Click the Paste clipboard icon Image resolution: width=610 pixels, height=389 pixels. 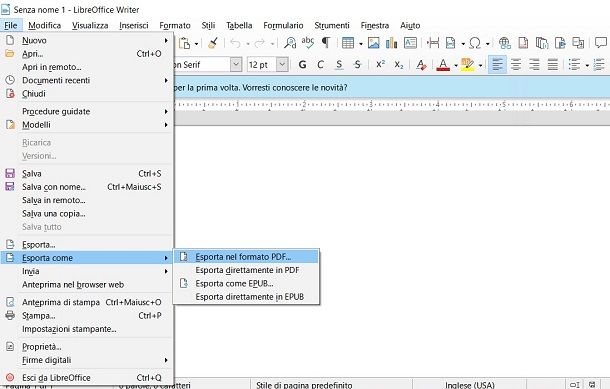(185, 43)
